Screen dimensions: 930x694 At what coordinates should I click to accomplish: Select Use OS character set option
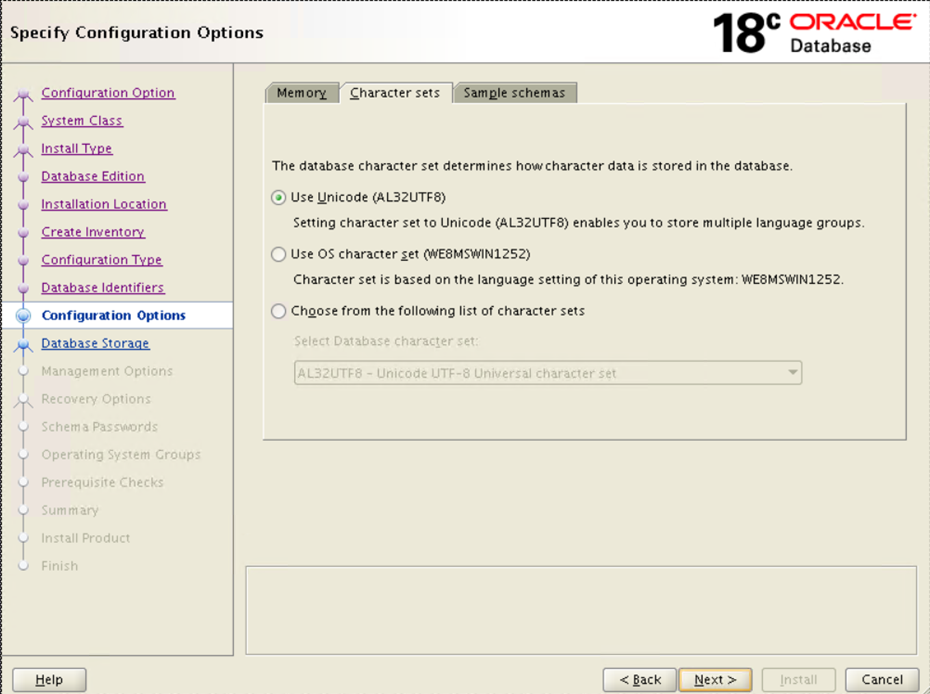pos(279,254)
